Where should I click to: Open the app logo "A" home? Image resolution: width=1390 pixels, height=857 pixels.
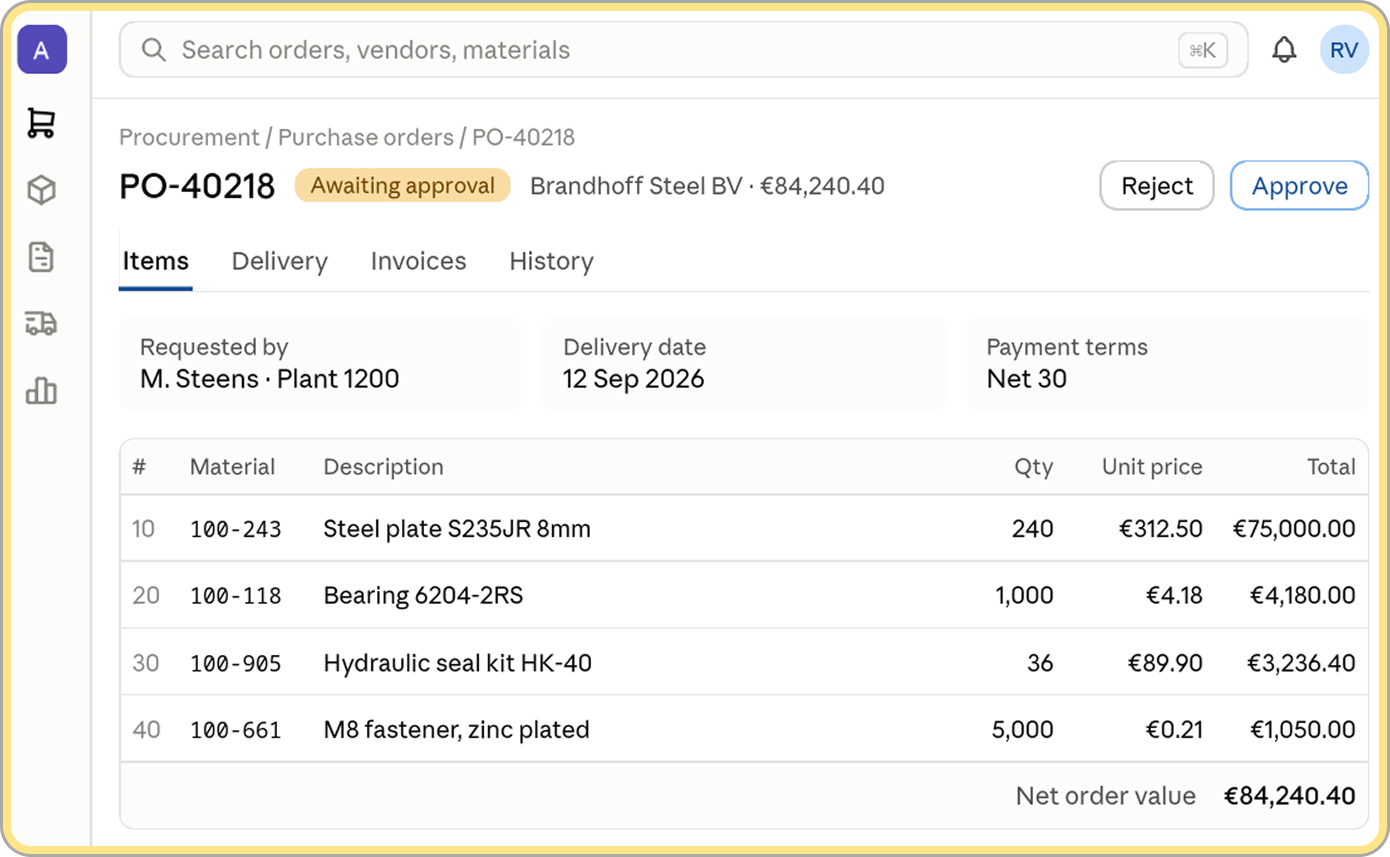click(x=42, y=50)
